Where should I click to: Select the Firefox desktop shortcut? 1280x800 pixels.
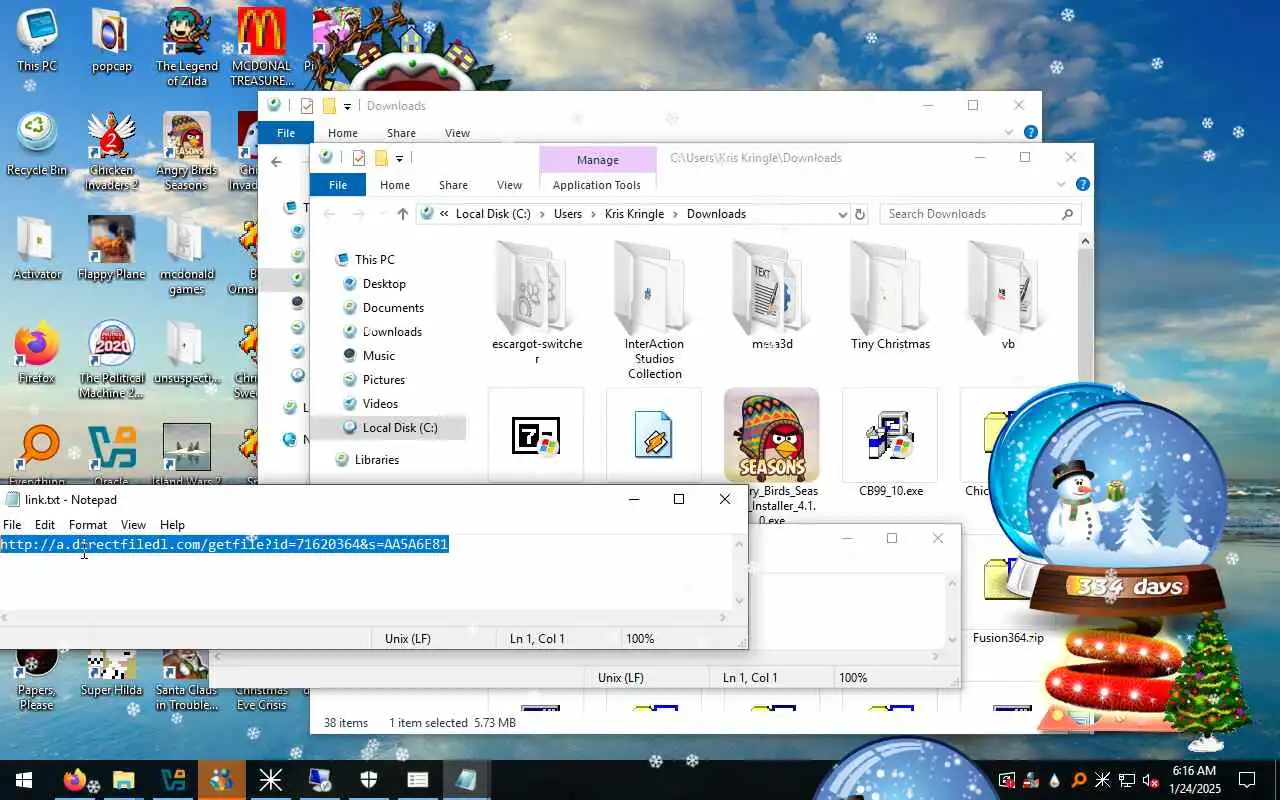point(37,353)
